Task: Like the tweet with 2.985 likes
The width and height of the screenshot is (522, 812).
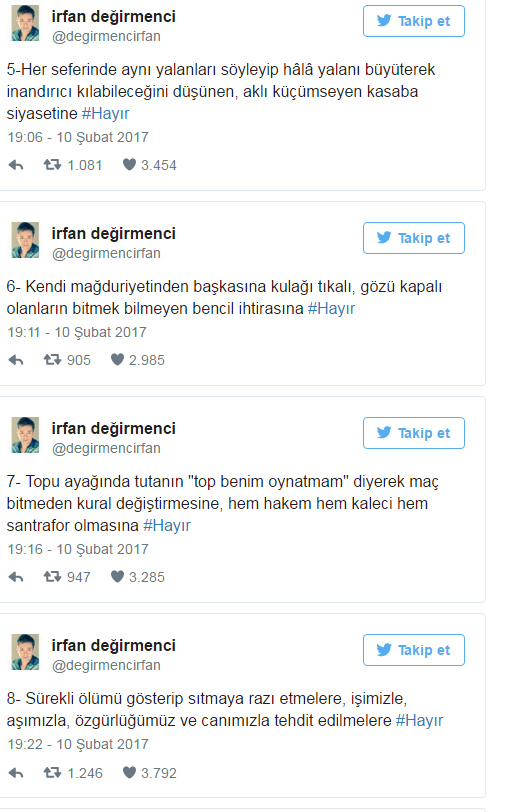Action: coord(117,359)
